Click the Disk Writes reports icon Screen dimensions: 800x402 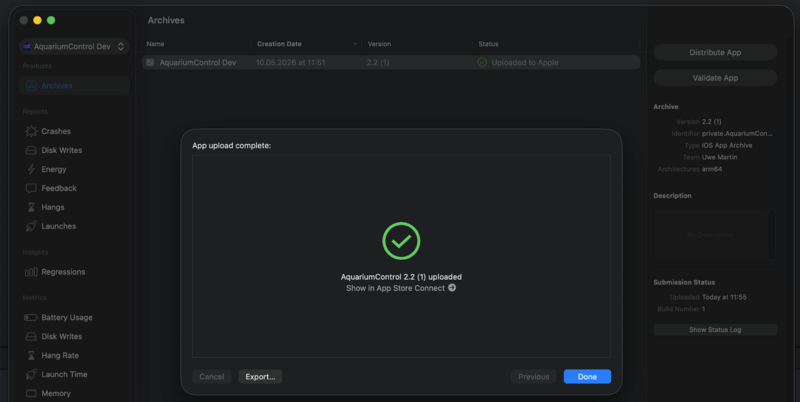(x=31, y=150)
